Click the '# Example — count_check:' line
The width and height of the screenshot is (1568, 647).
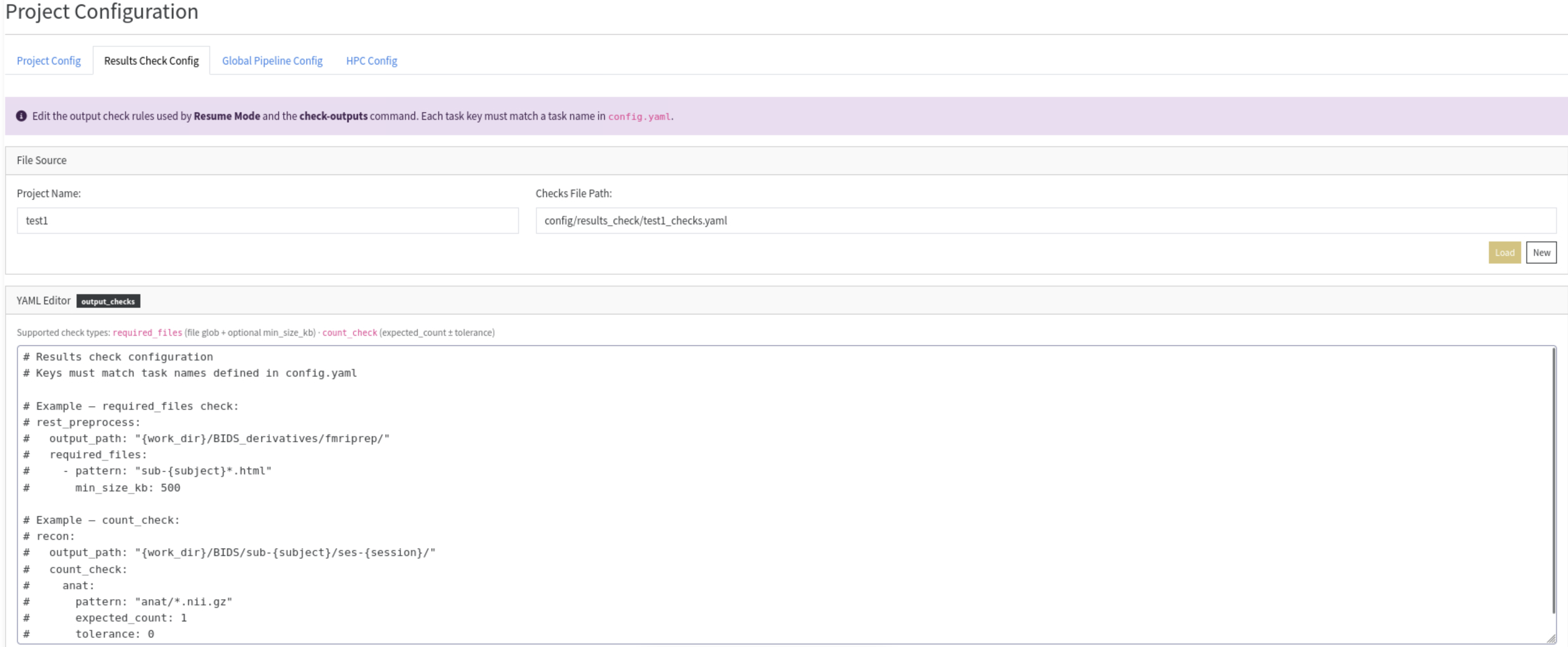(x=102, y=520)
